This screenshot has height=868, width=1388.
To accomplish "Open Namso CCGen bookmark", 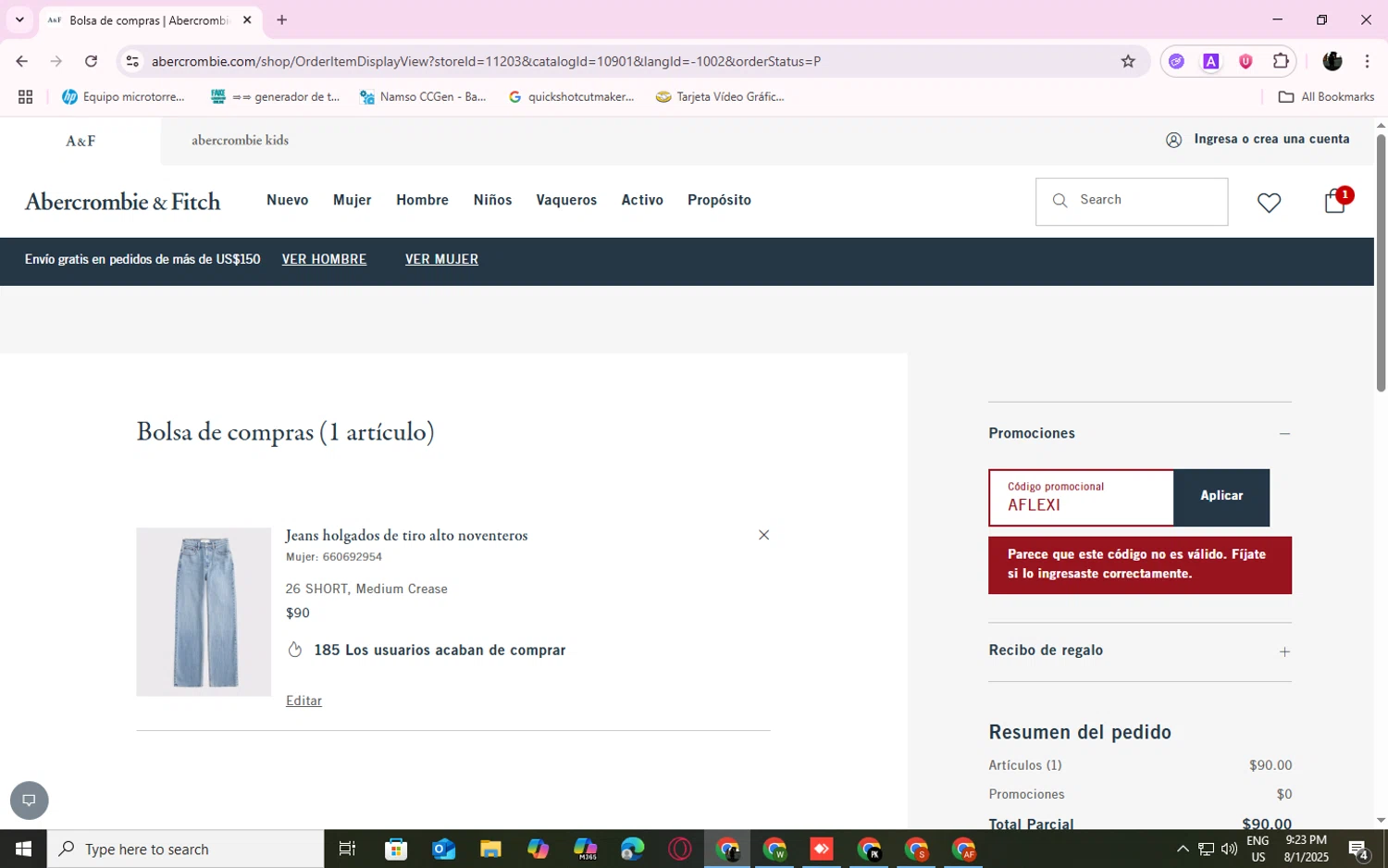I will (423, 96).
